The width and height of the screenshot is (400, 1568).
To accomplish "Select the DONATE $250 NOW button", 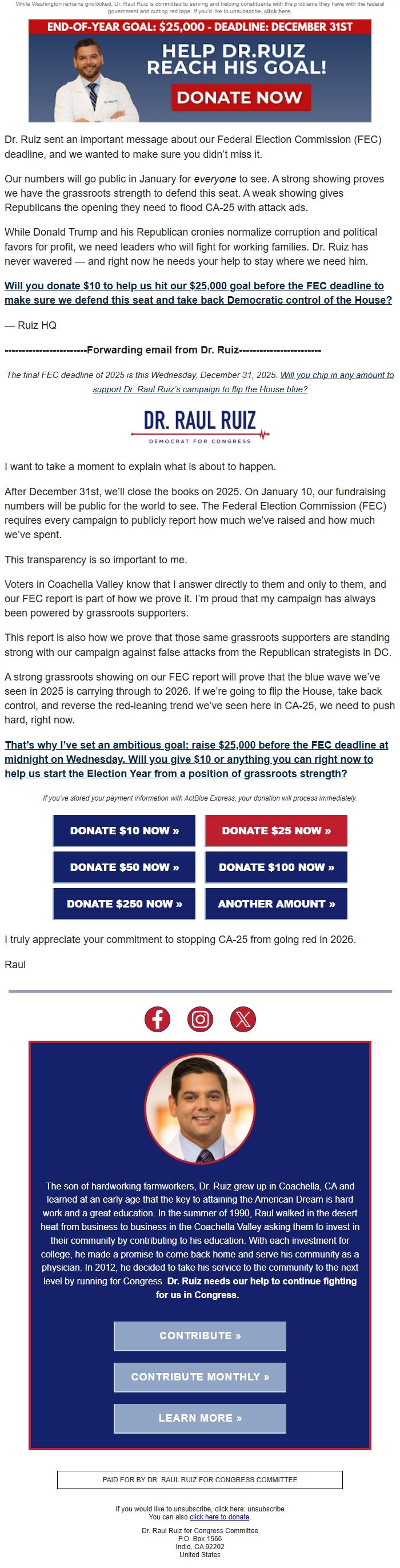I will [x=124, y=904].
